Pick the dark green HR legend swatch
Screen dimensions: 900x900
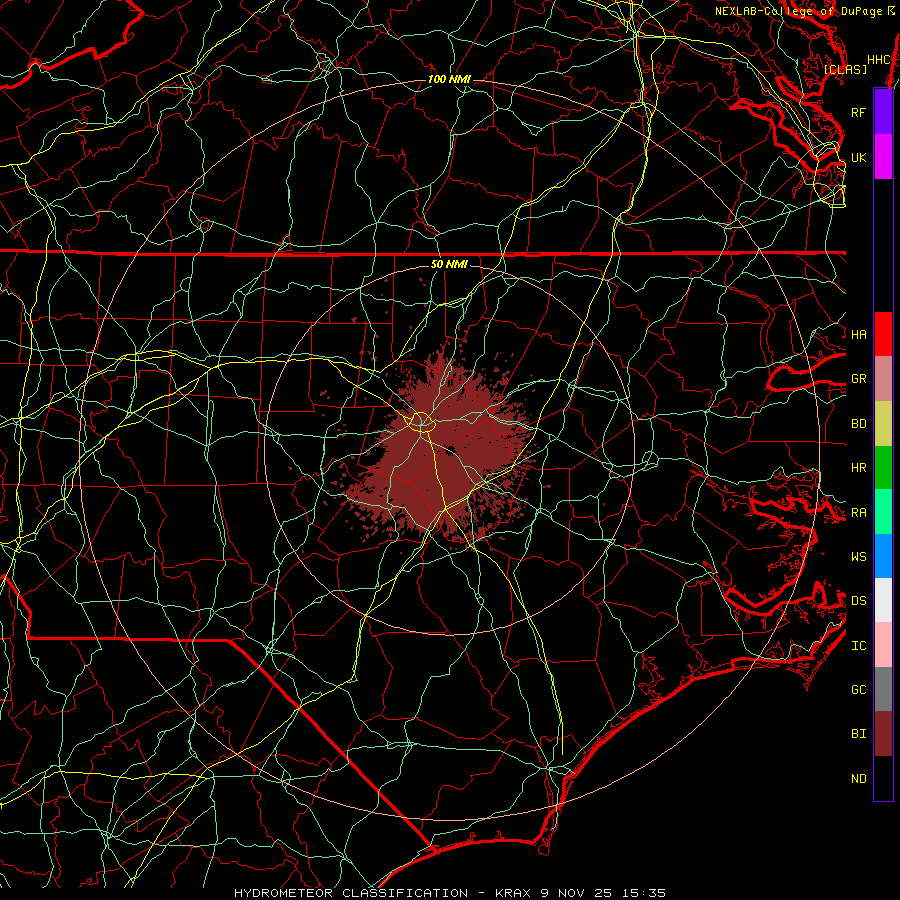point(883,468)
